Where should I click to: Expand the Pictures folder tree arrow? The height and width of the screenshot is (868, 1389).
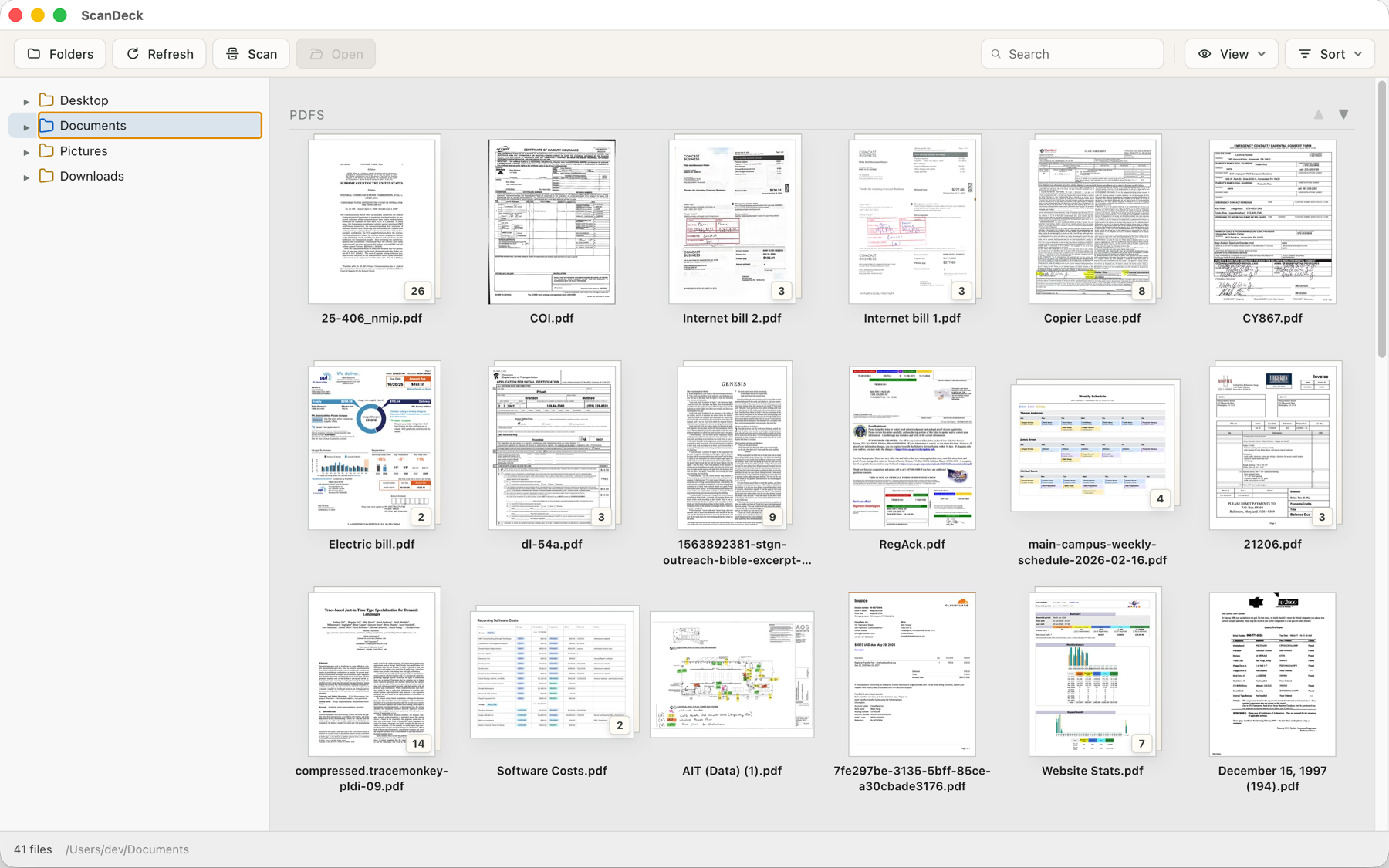coord(26,152)
